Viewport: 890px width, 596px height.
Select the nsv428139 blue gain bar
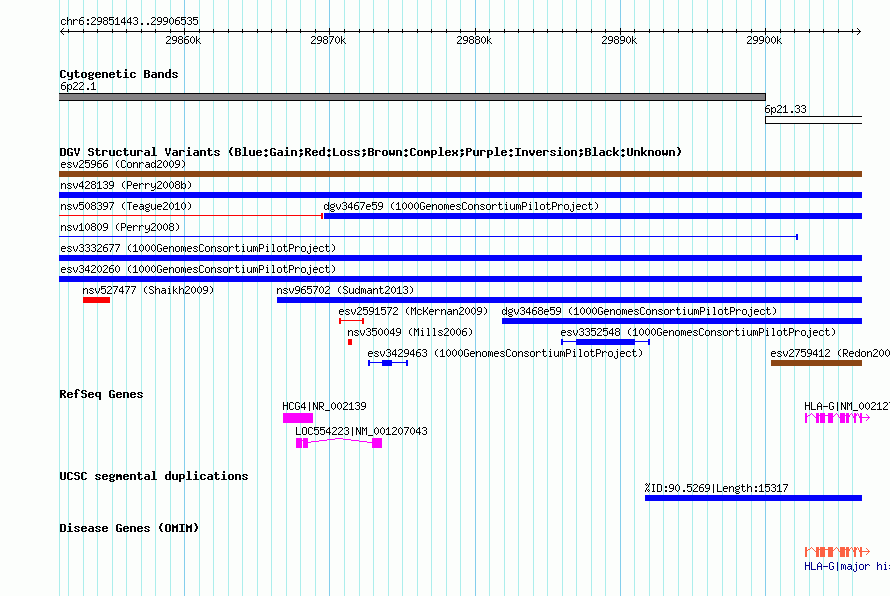point(460,195)
